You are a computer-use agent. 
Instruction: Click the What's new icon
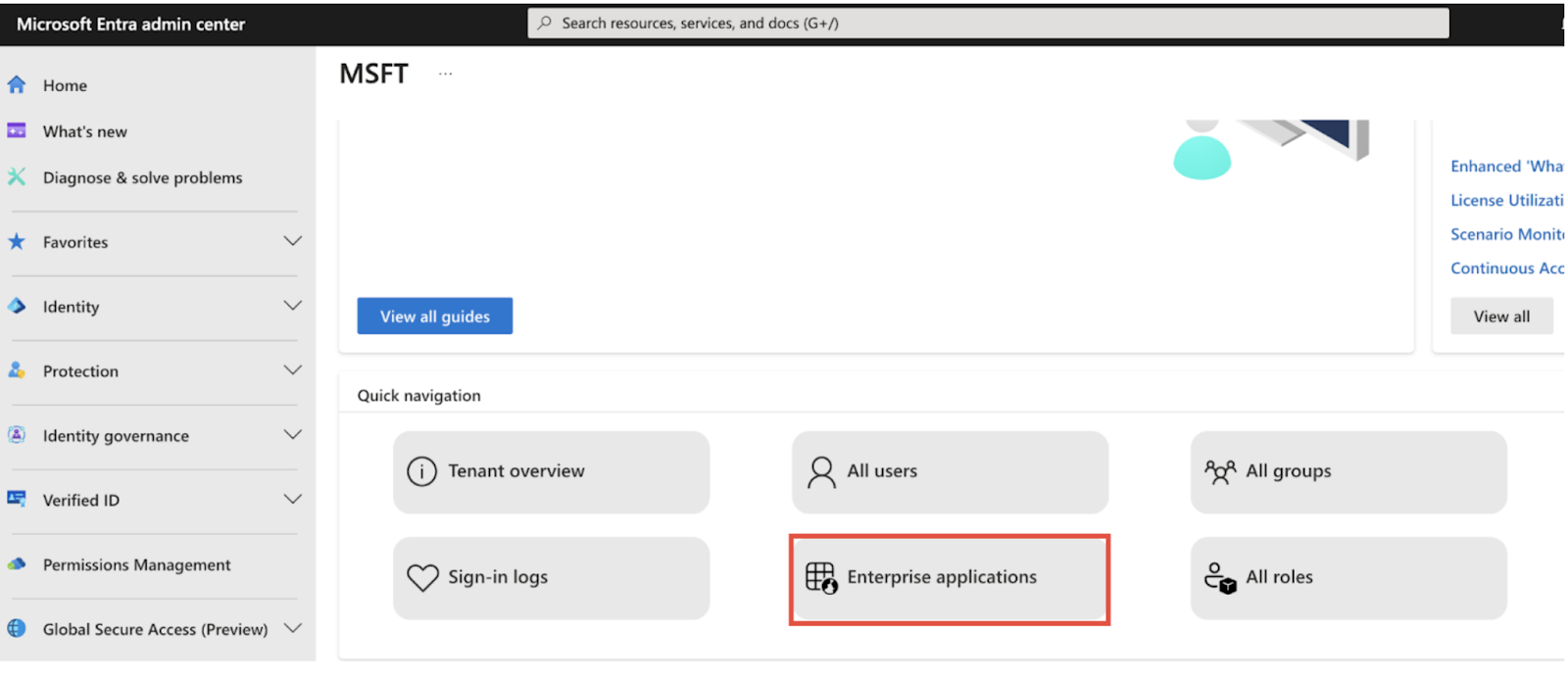17,130
